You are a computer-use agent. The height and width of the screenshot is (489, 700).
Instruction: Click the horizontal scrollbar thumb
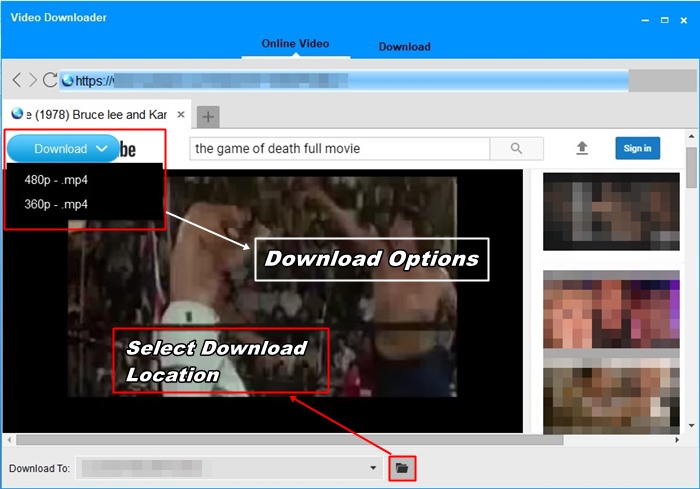click(x=290, y=440)
